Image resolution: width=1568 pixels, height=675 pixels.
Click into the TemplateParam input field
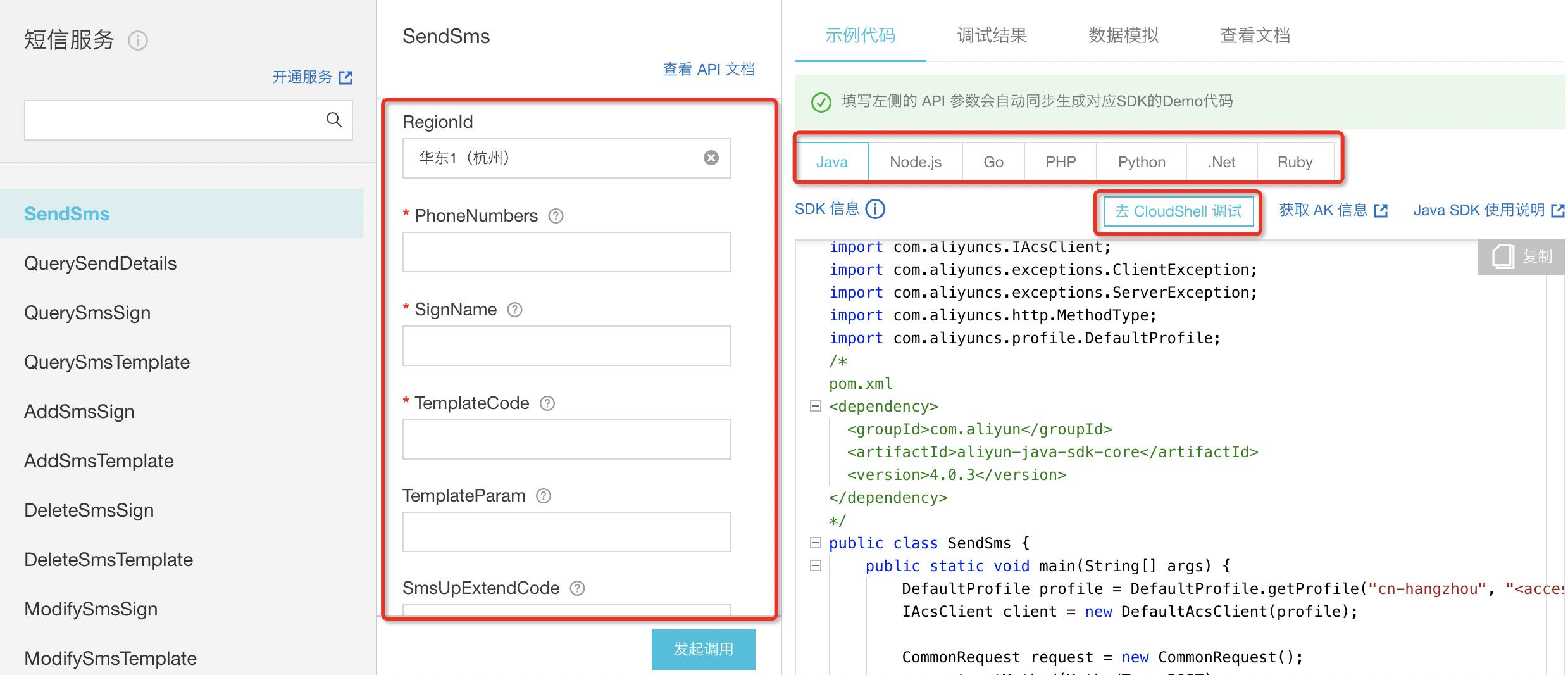coord(566,532)
